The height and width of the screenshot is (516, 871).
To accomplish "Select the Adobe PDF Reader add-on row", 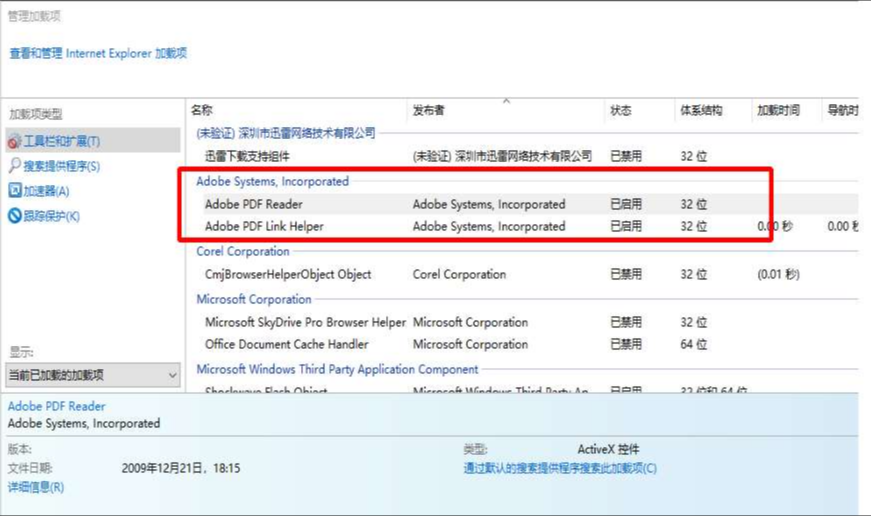I will tap(530, 204).
